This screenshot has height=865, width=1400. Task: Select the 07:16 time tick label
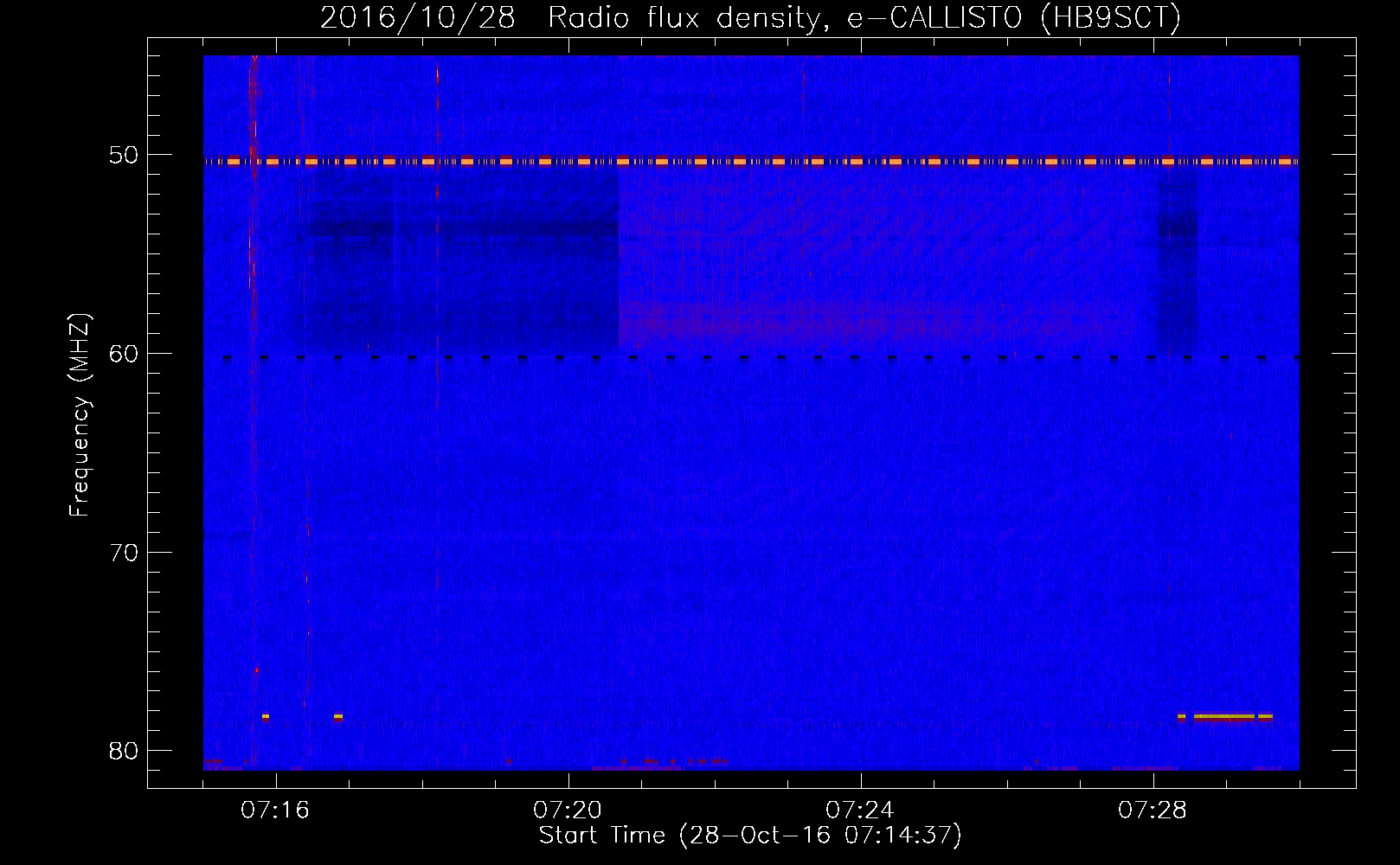pos(275,811)
